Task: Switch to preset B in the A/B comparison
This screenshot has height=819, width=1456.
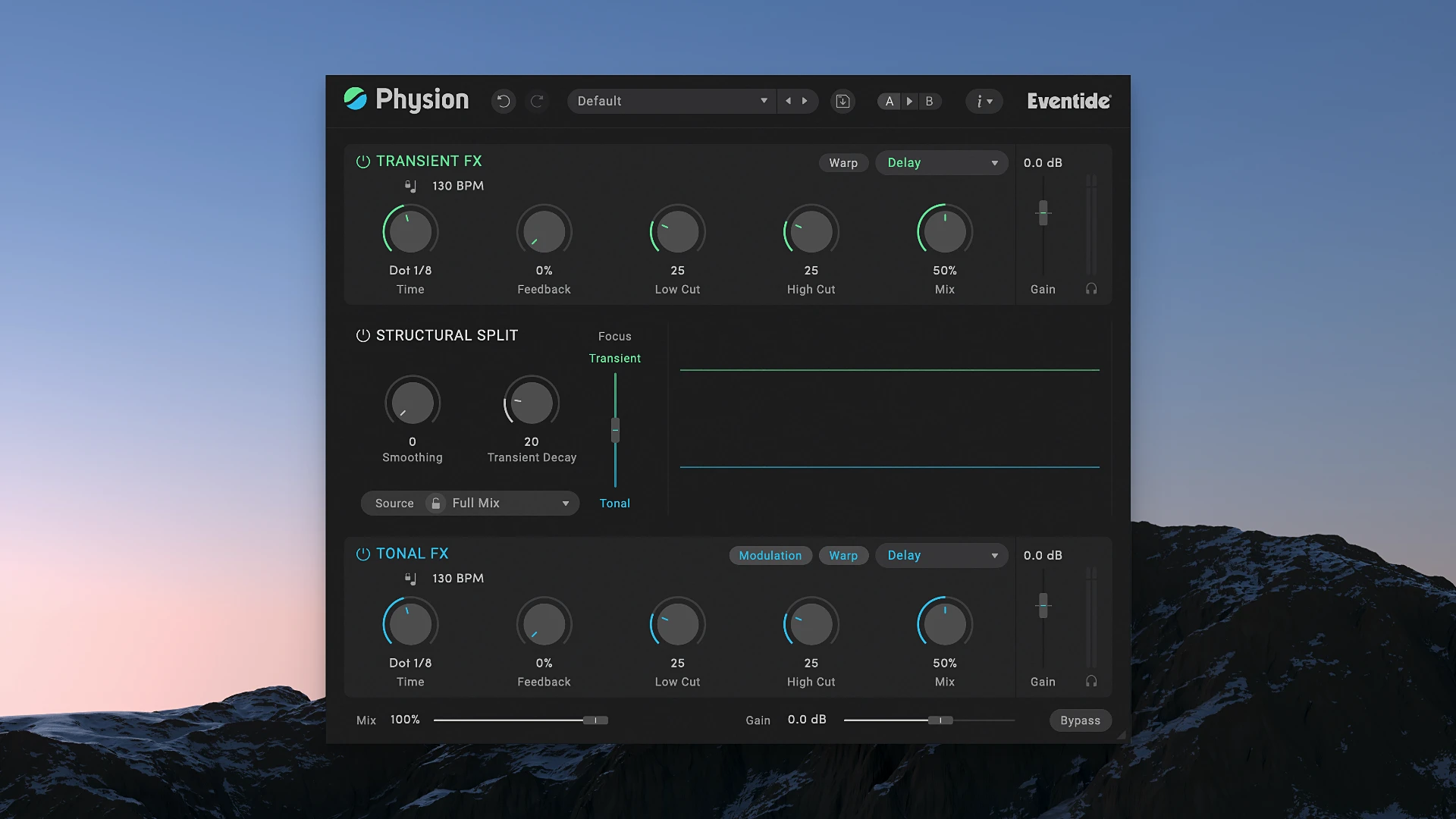Action: 928,101
